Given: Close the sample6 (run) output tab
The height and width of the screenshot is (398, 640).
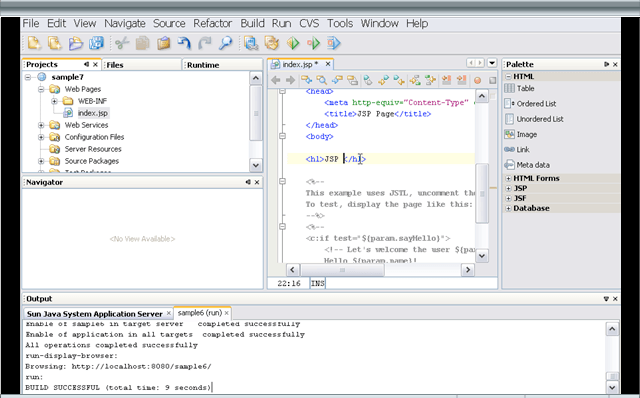Looking at the screenshot, I should click(x=227, y=313).
